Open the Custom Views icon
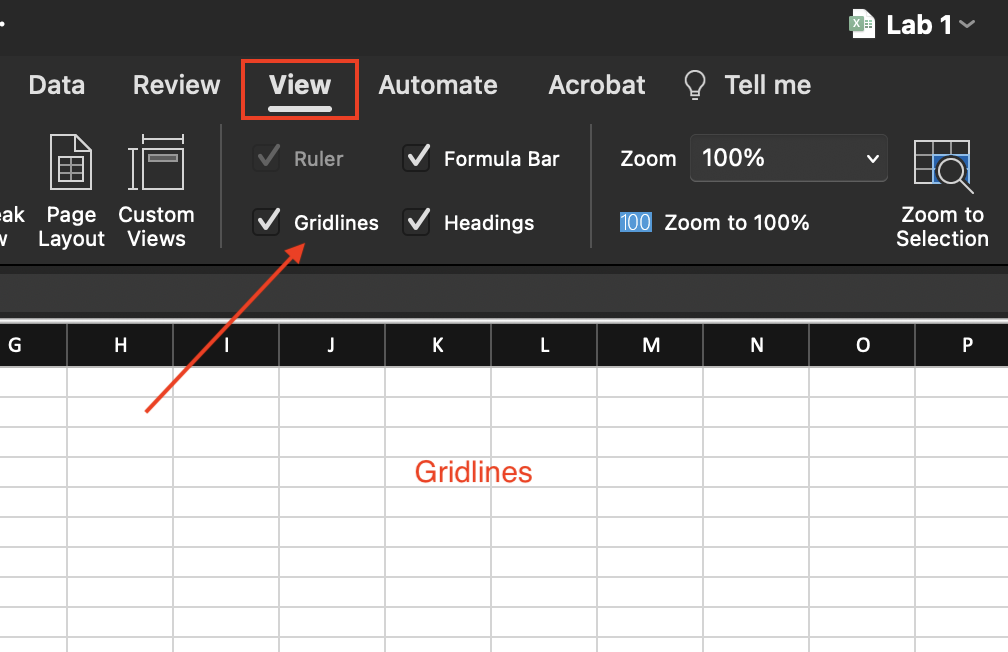The width and height of the screenshot is (1008, 652). [x=156, y=165]
